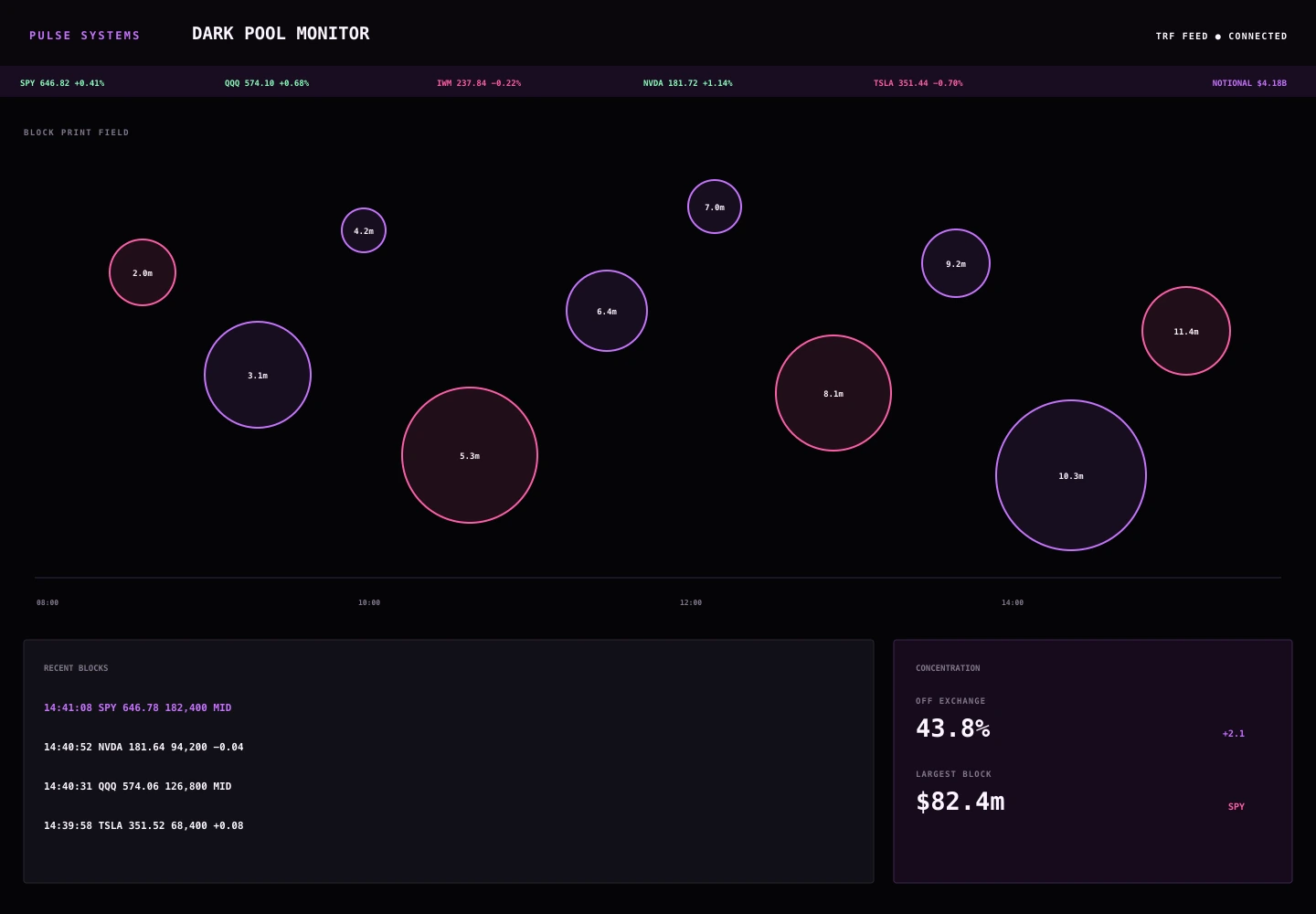Image resolution: width=1316 pixels, height=914 pixels.
Task: Click the PULSE SYSTEMS logo text
Action: point(85,36)
